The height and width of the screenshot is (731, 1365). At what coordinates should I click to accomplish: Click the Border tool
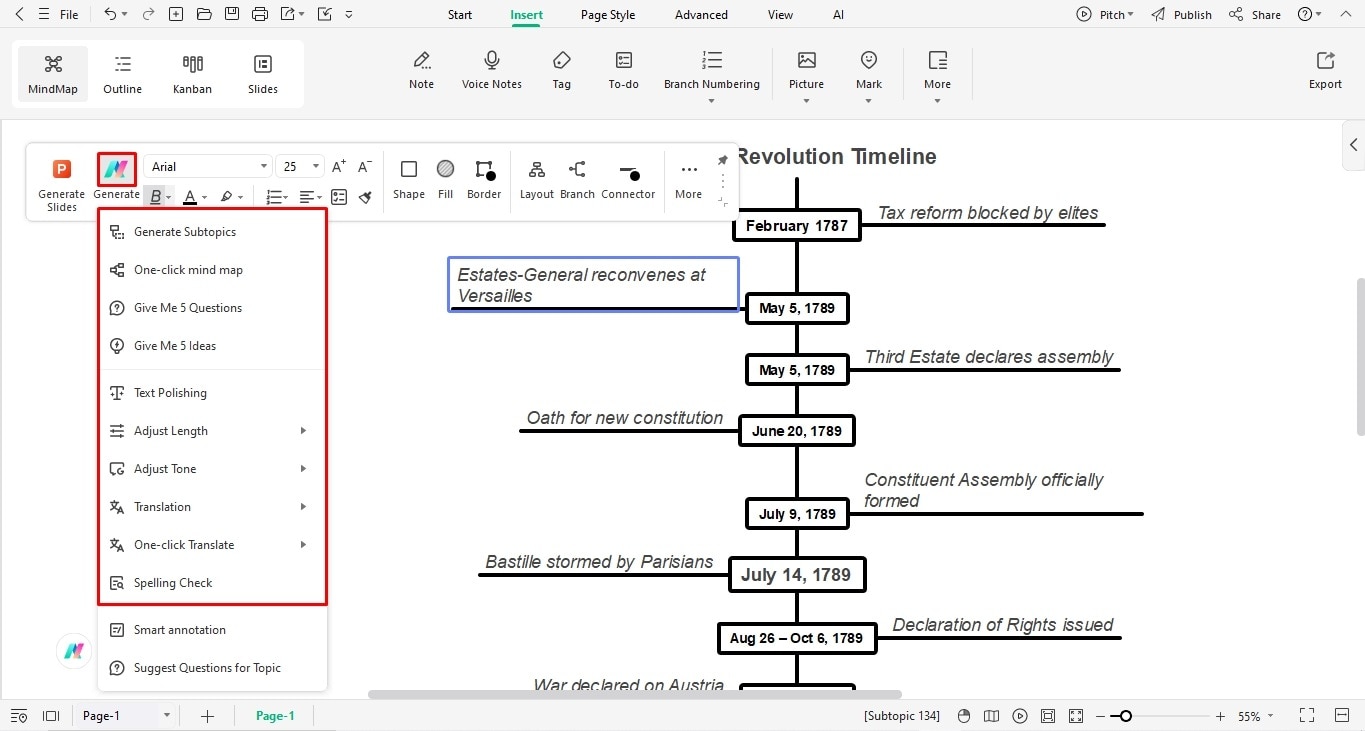[x=484, y=179]
